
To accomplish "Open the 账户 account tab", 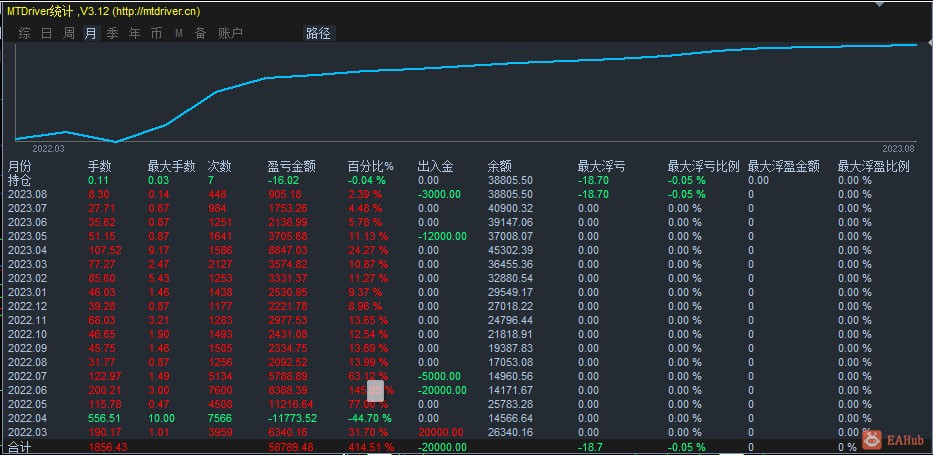I will [x=230, y=33].
